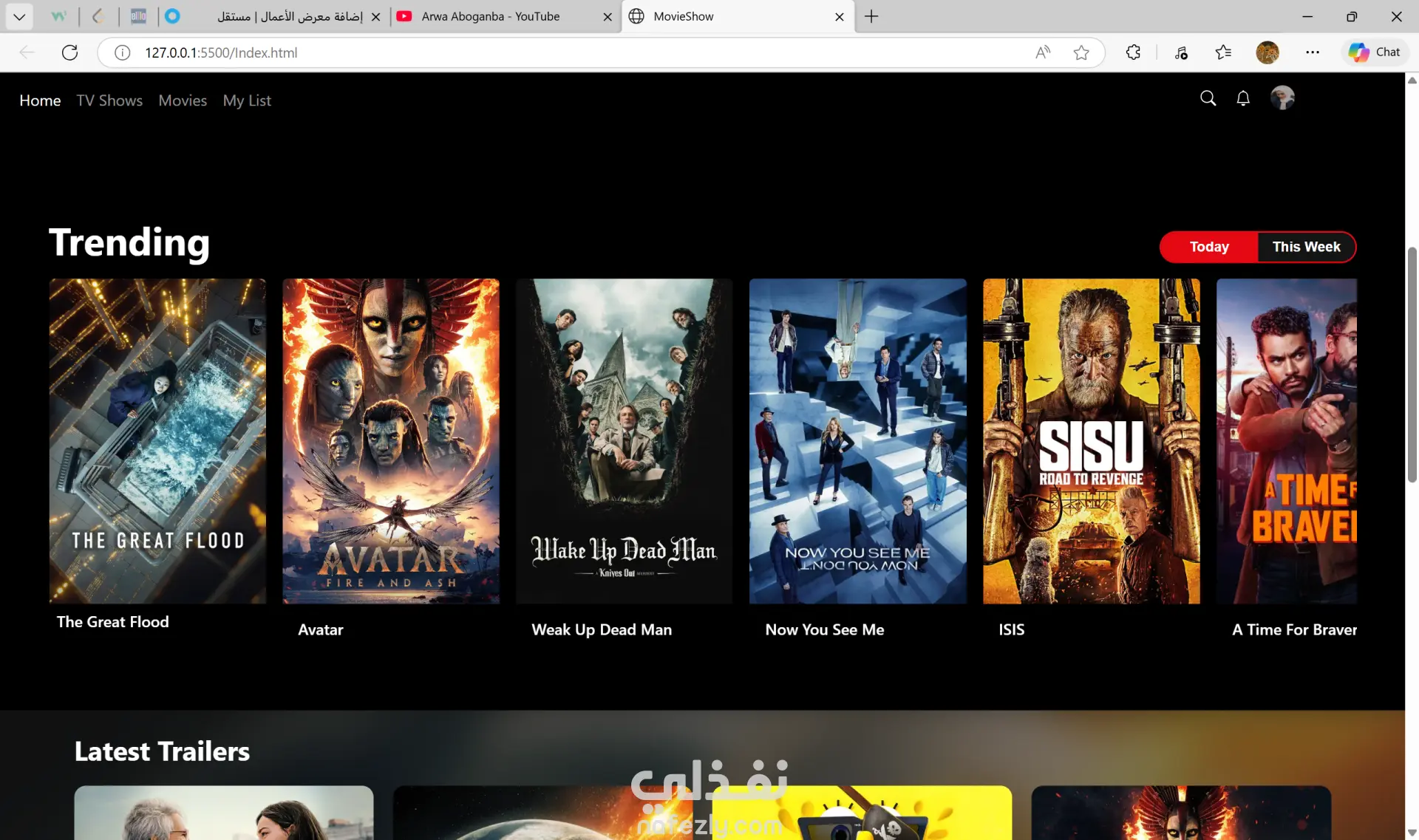Image resolution: width=1419 pixels, height=840 pixels.
Task: Click the search magnifier icon in navbar
Action: click(1208, 98)
